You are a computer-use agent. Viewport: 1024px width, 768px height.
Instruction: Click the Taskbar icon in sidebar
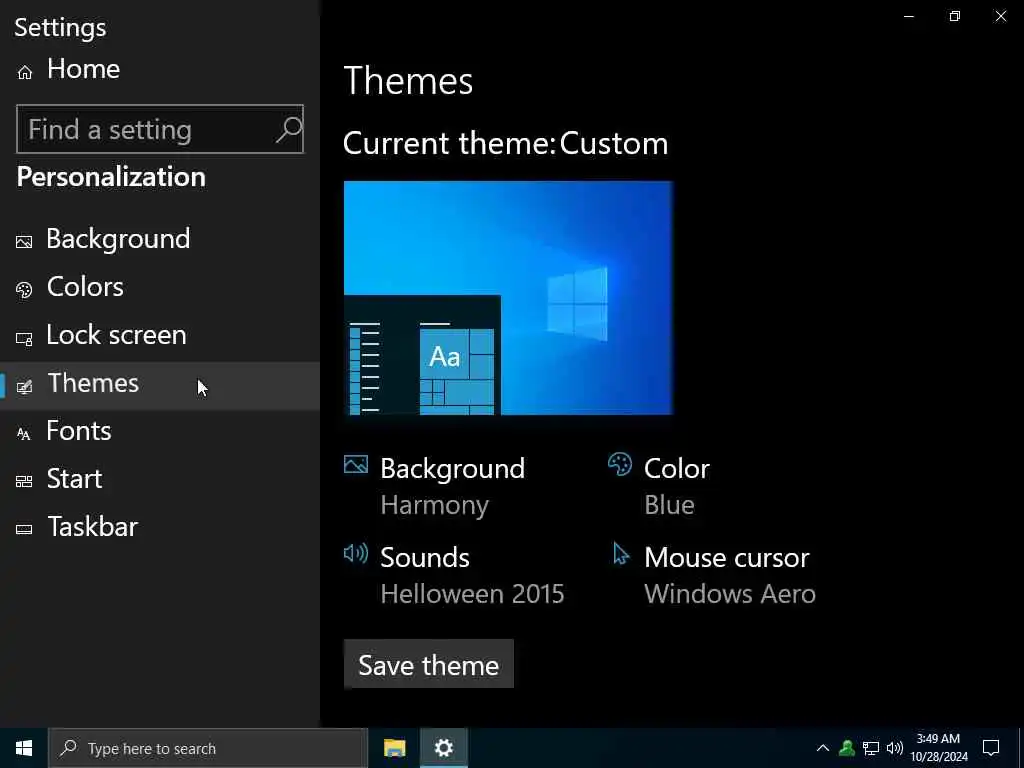tap(24, 530)
